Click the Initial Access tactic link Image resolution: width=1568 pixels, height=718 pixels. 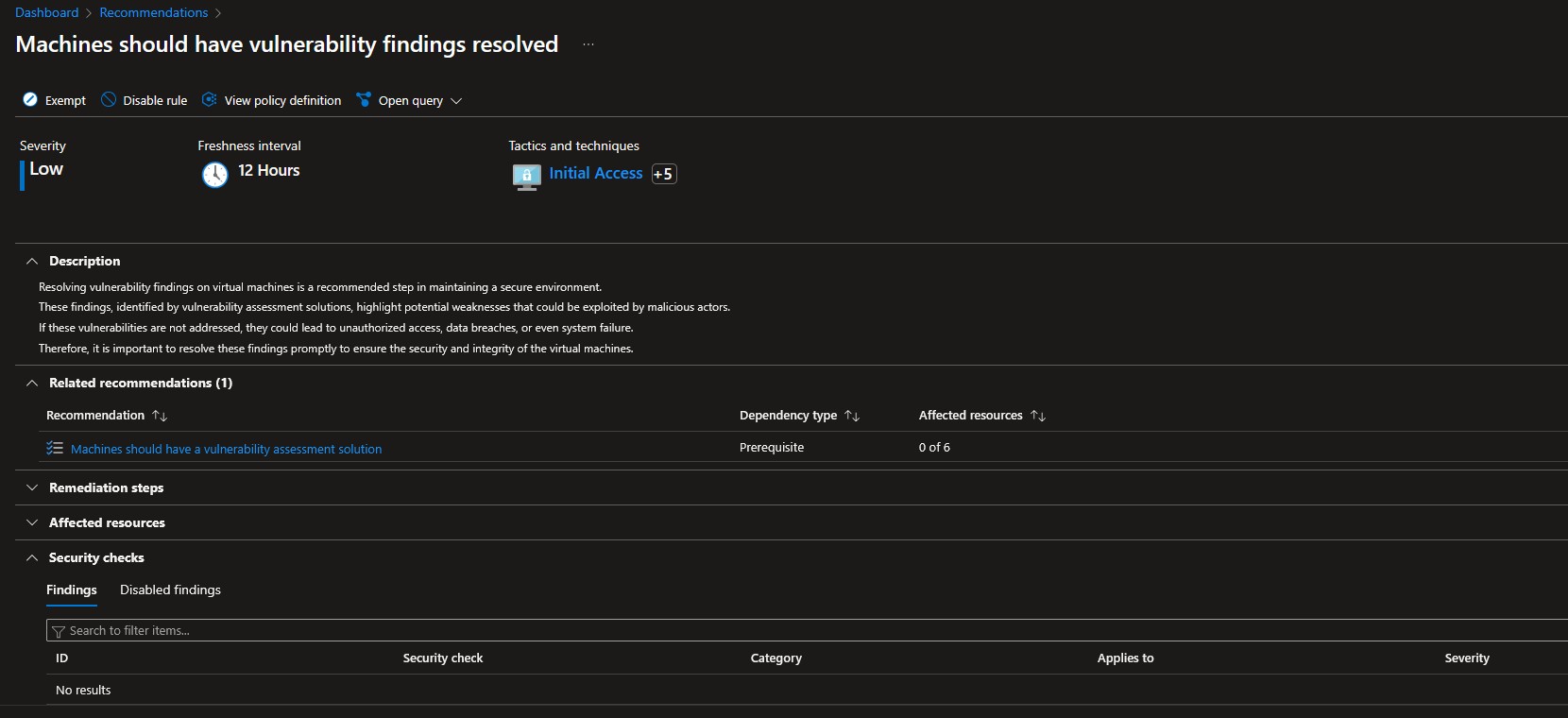tap(596, 173)
